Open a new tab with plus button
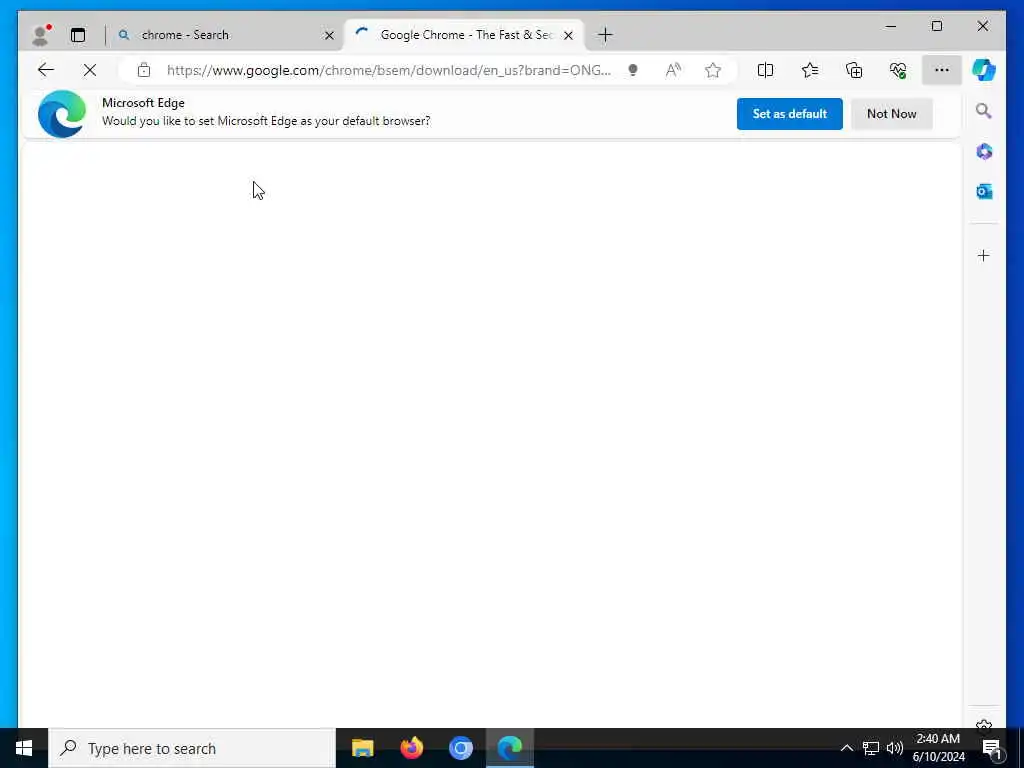 click(x=605, y=35)
